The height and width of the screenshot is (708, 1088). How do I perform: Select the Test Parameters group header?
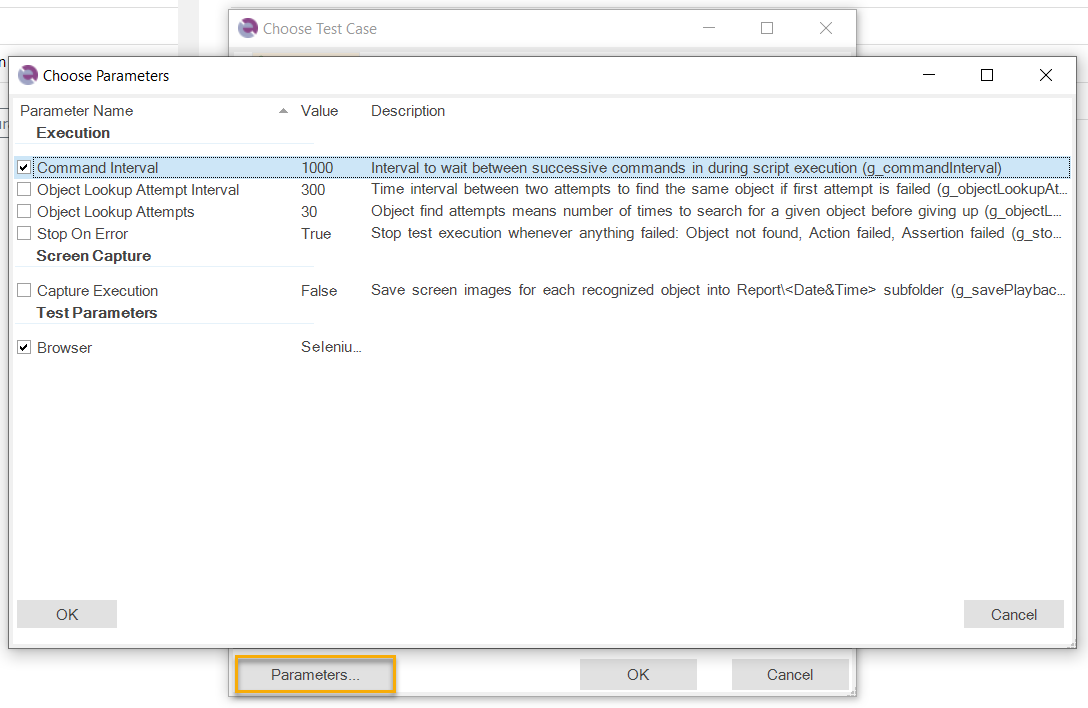pyautogui.click(x=96, y=313)
